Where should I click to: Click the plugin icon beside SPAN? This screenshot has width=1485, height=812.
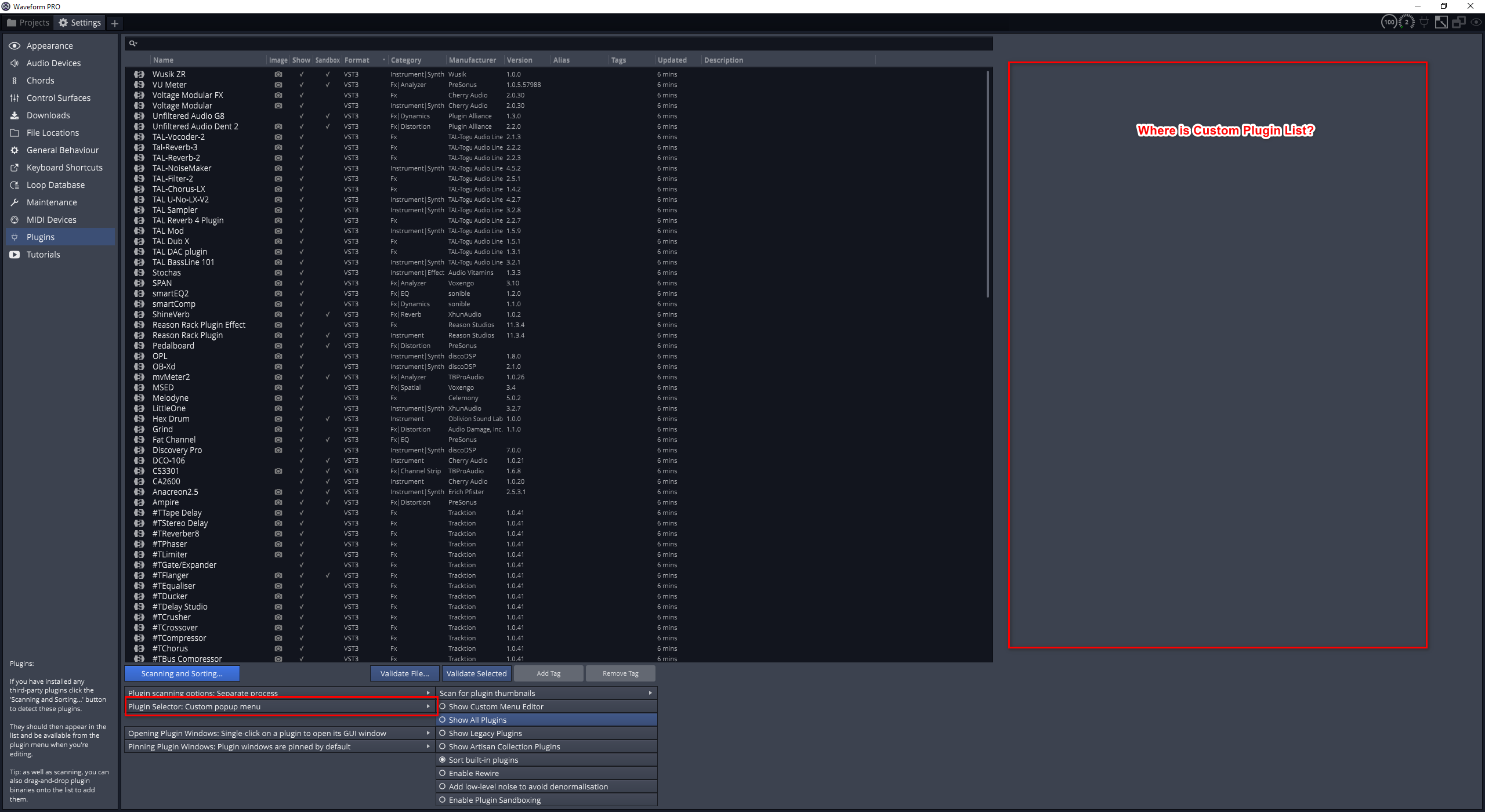[139, 283]
